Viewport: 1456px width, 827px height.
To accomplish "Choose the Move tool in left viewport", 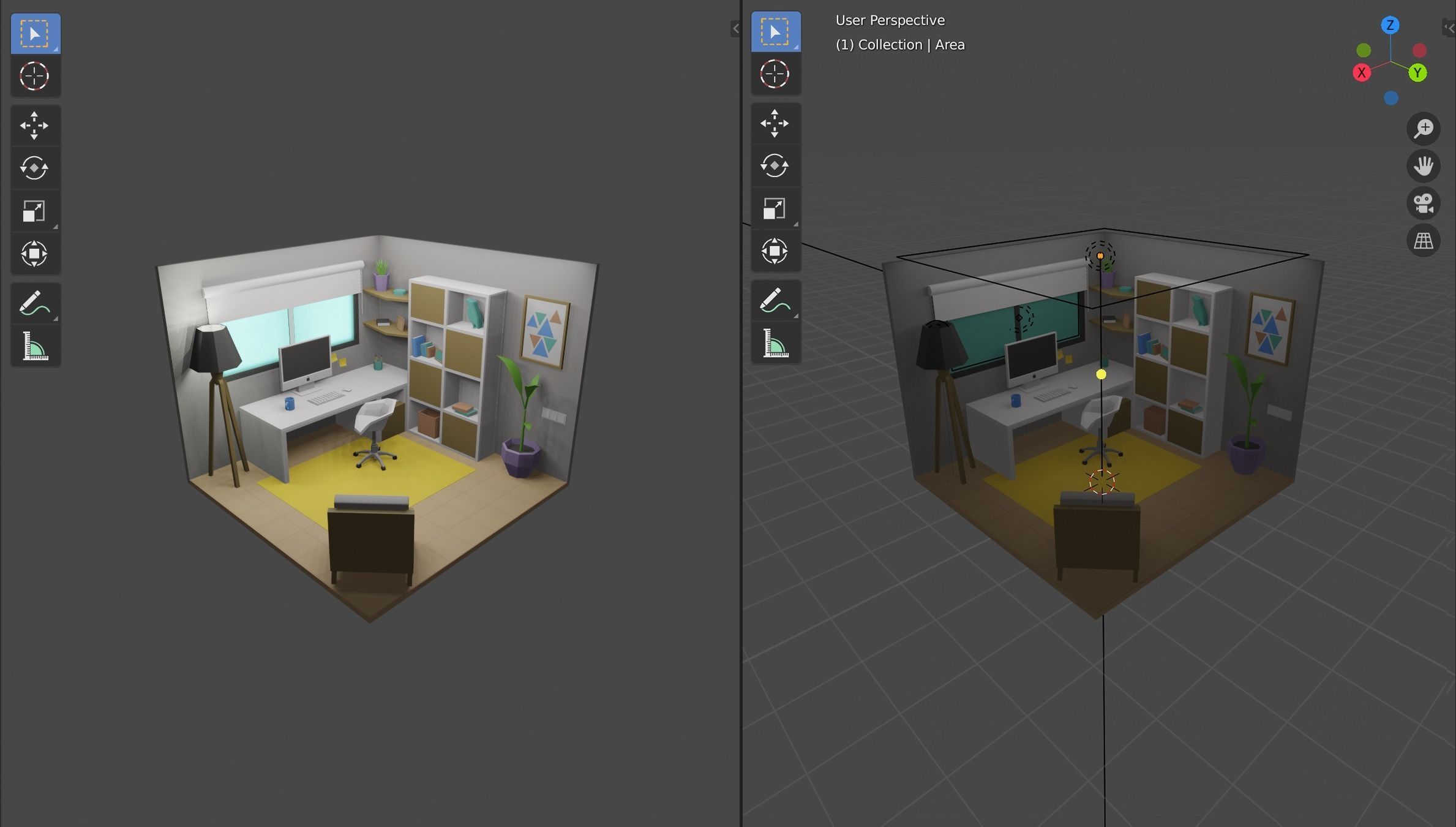I will (35, 126).
